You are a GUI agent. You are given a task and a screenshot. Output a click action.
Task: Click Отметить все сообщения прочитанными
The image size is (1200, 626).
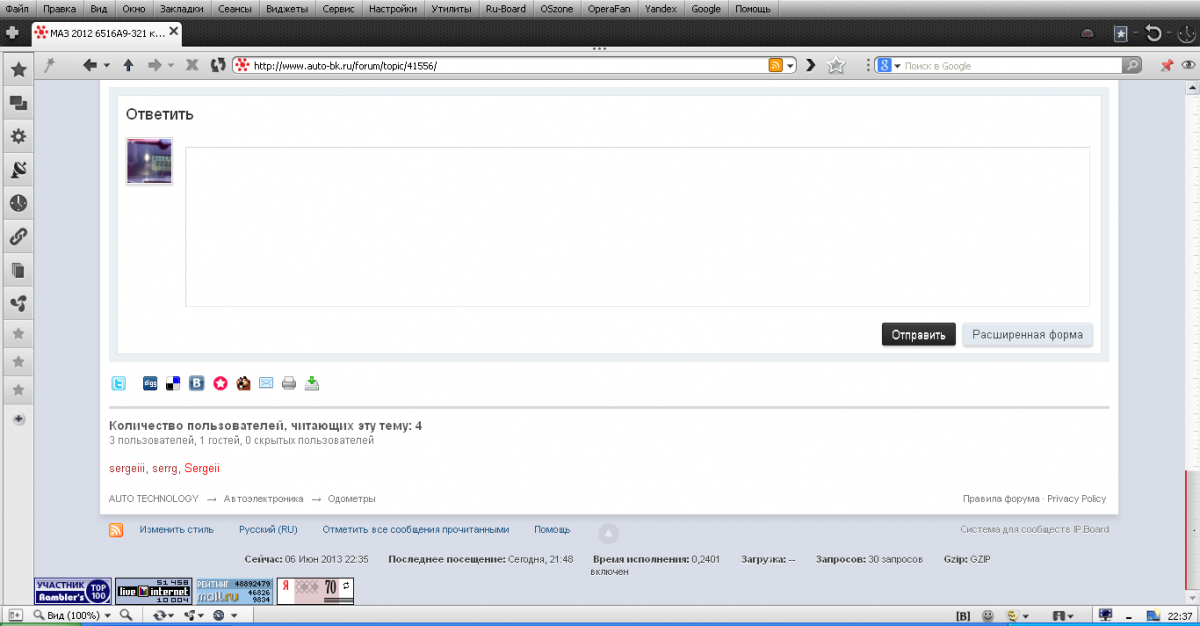pos(416,529)
